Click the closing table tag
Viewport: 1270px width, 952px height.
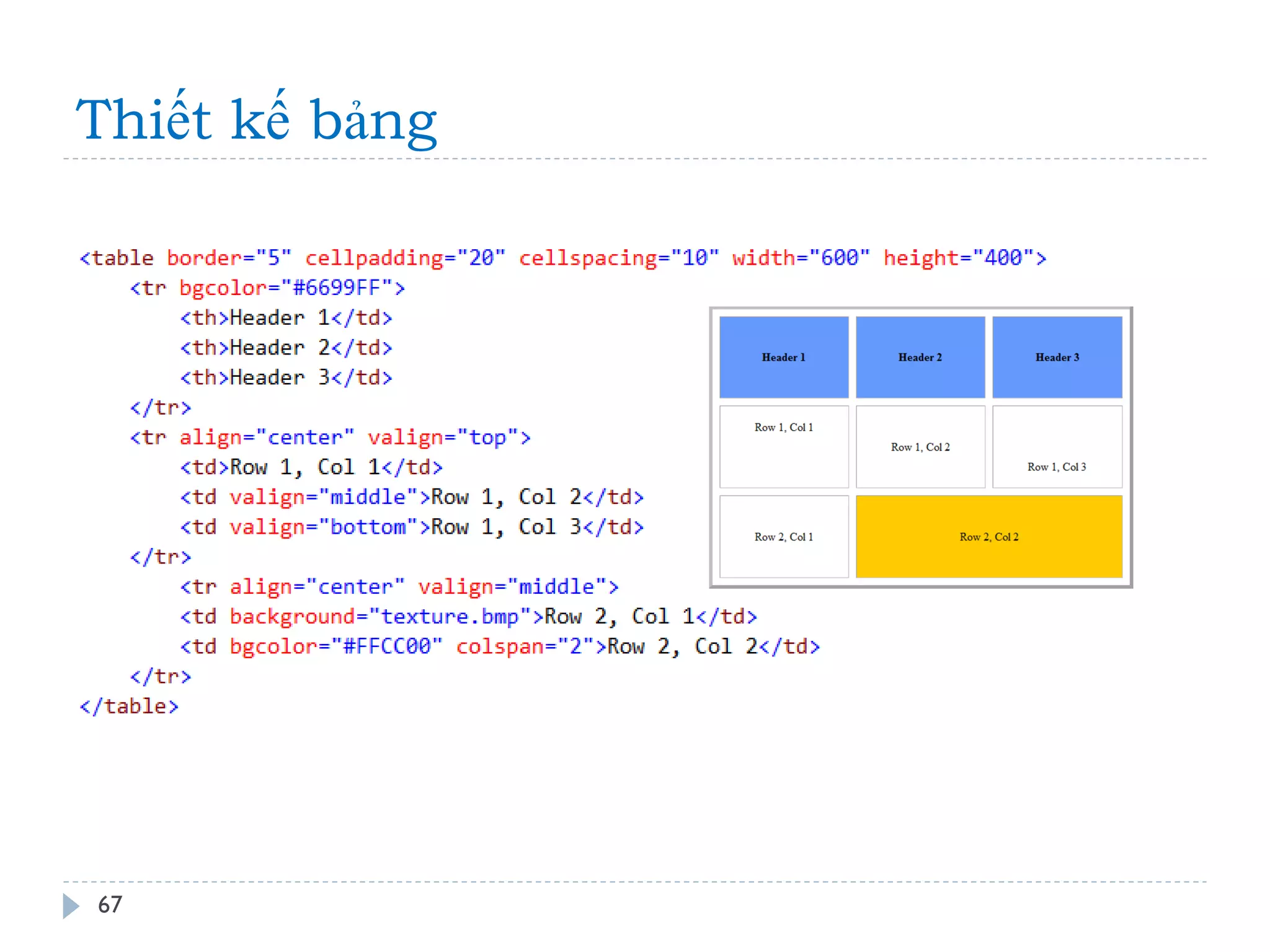[x=129, y=707]
